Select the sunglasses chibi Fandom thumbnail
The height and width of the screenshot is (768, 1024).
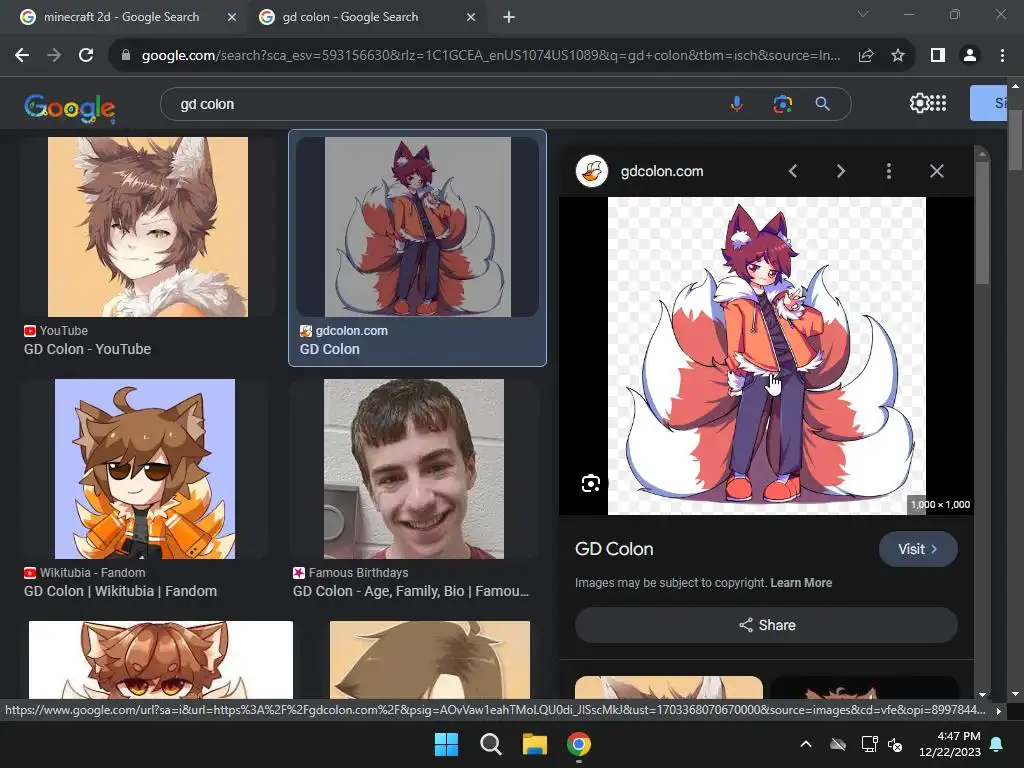coord(145,469)
